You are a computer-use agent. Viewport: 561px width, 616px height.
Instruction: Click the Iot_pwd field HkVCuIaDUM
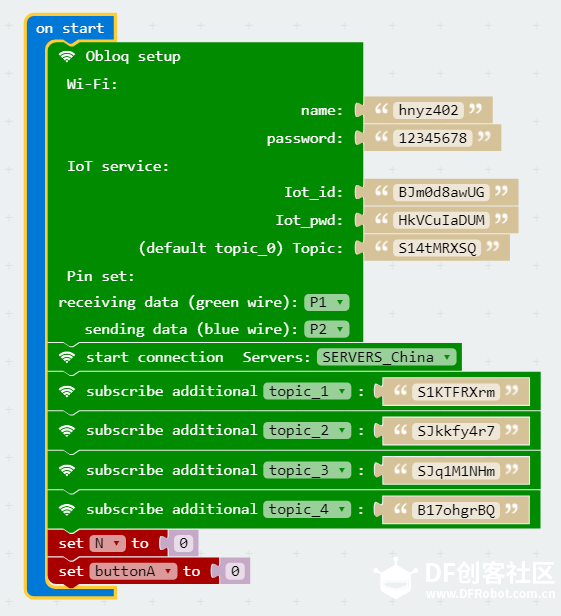(x=441, y=220)
